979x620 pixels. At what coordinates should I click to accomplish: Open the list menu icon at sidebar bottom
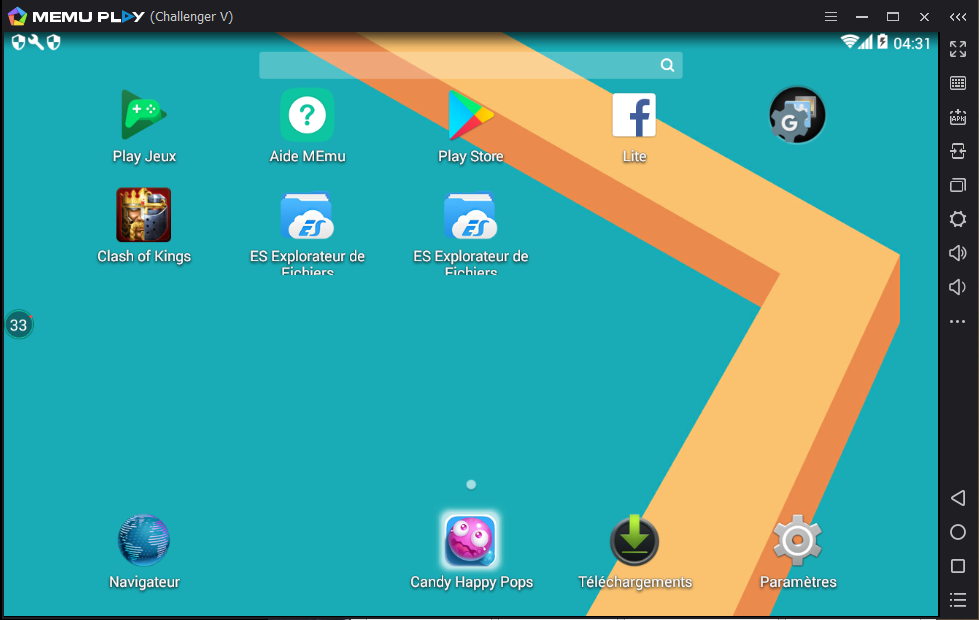point(958,600)
